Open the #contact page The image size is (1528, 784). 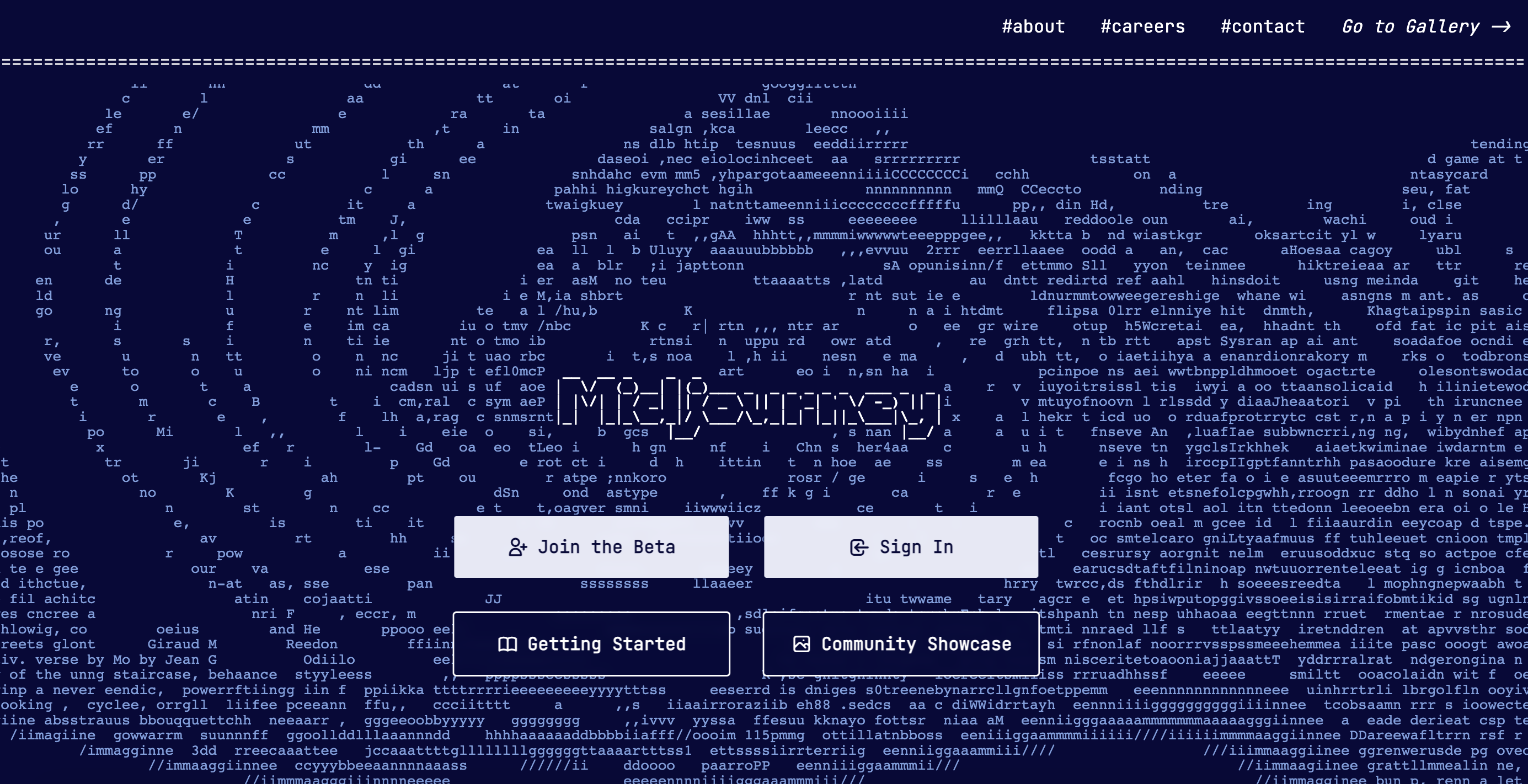click(1263, 26)
